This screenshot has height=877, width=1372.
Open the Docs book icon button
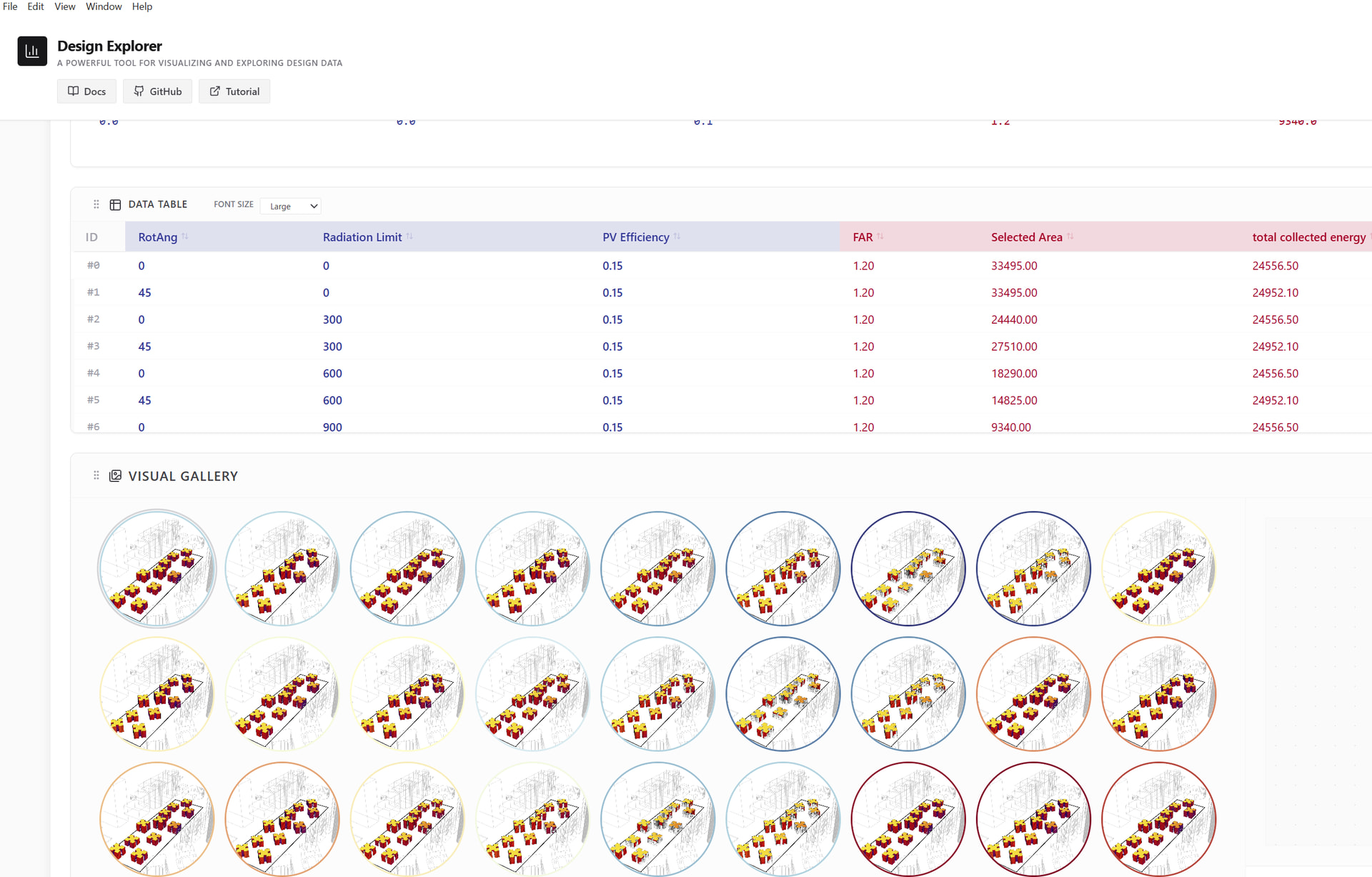[86, 91]
